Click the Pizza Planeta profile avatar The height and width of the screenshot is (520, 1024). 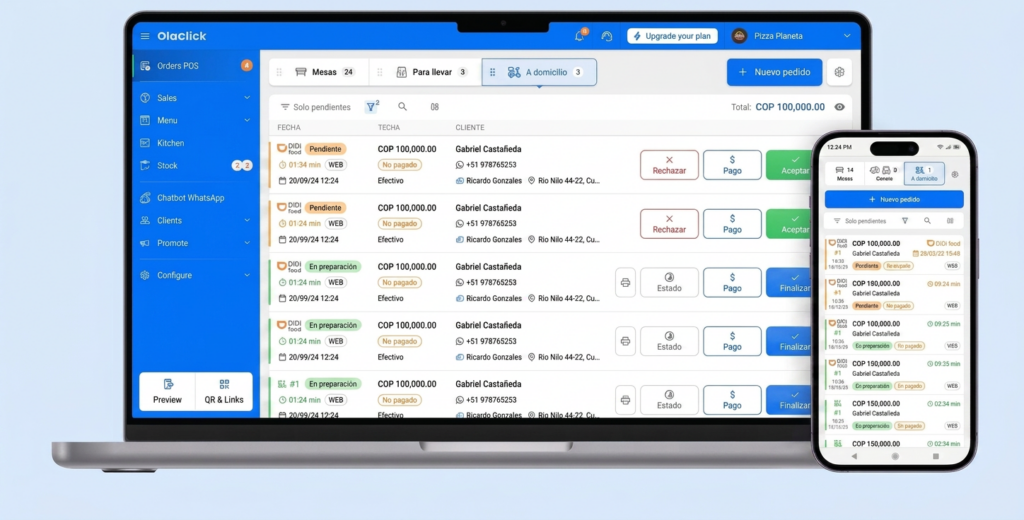point(739,36)
